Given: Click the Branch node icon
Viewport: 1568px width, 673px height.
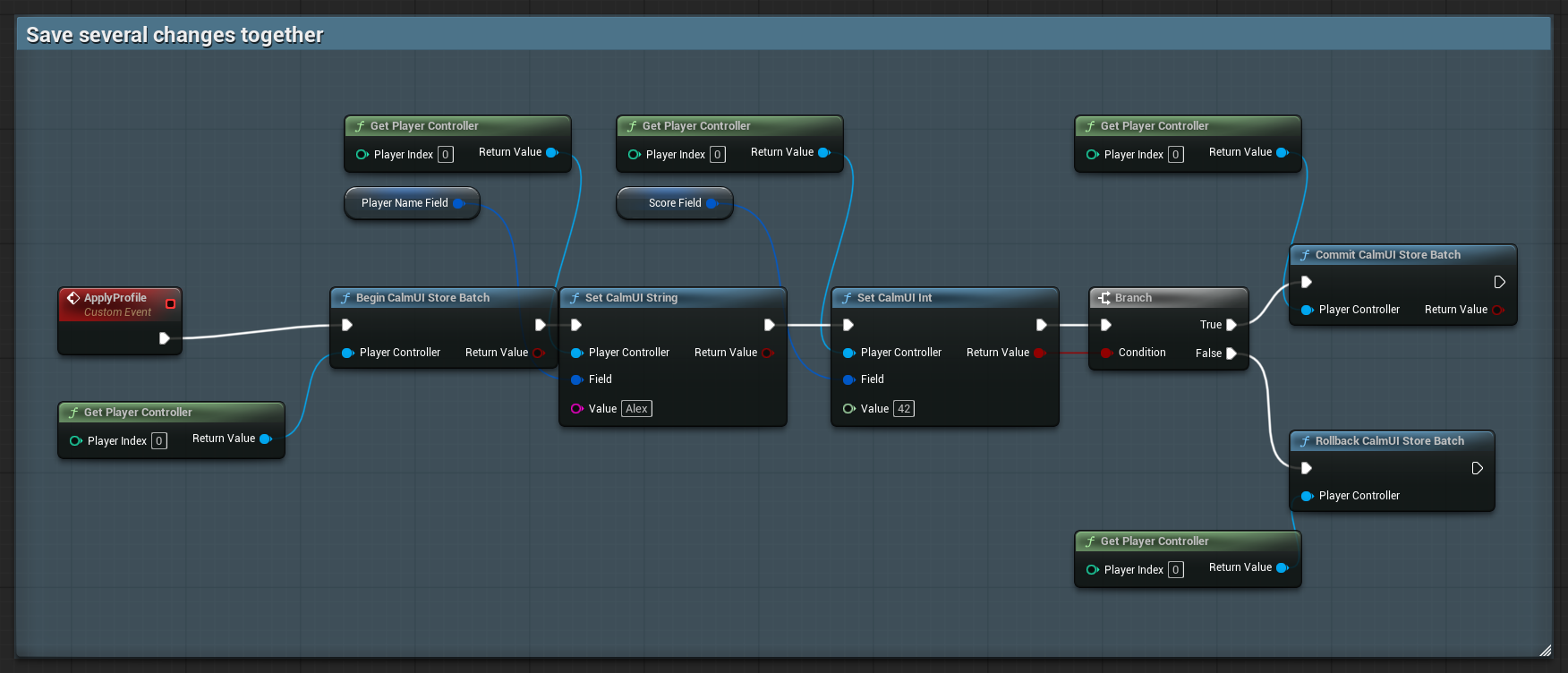Looking at the screenshot, I should pyautogui.click(x=1104, y=298).
